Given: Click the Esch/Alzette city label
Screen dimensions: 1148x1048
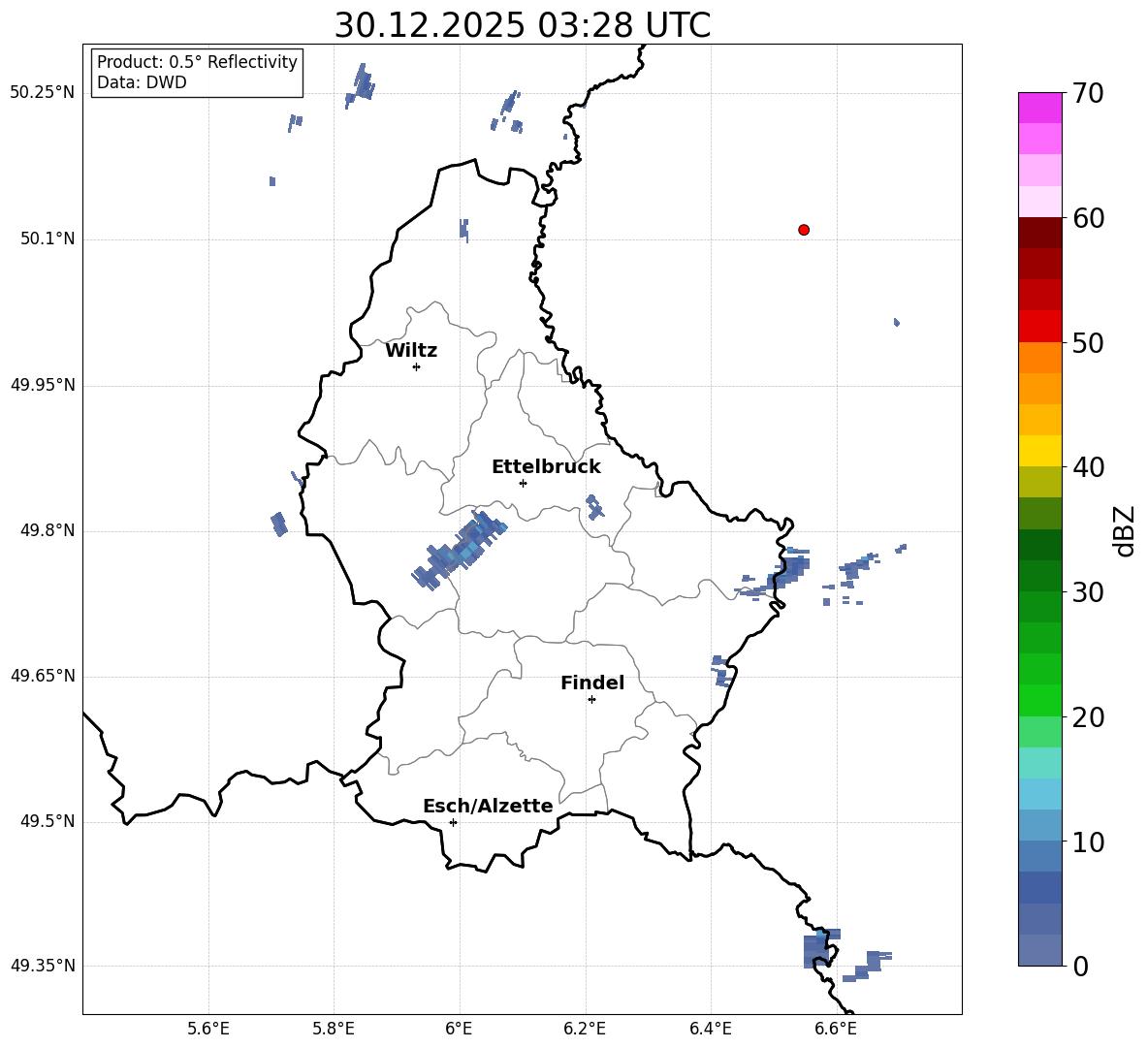Looking at the screenshot, I should tap(488, 807).
